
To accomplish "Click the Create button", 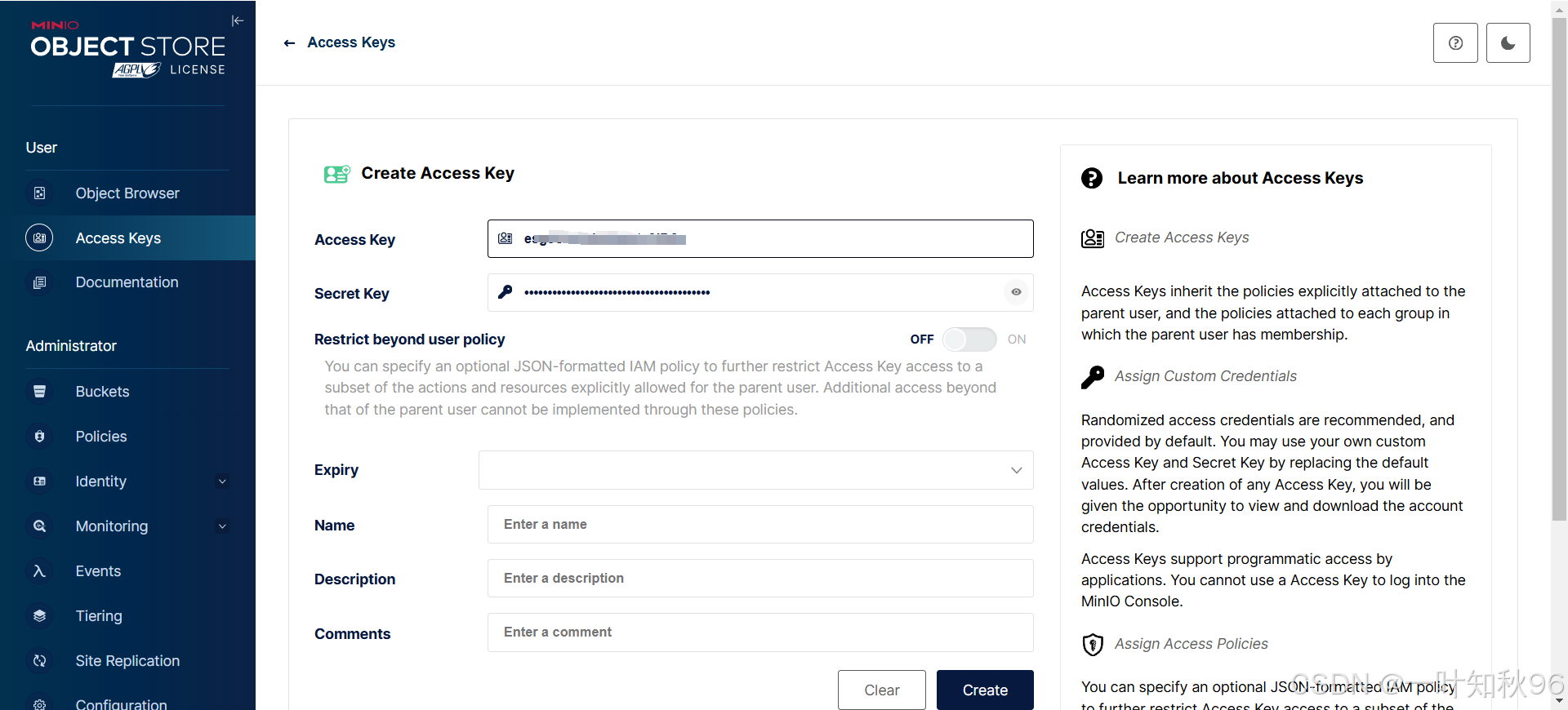I will pos(985,690).
